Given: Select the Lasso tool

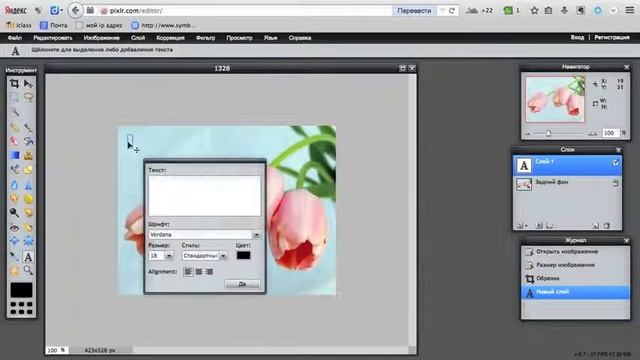Looking at the screenshot, I should pyautogui.click(x=28, y=97).
